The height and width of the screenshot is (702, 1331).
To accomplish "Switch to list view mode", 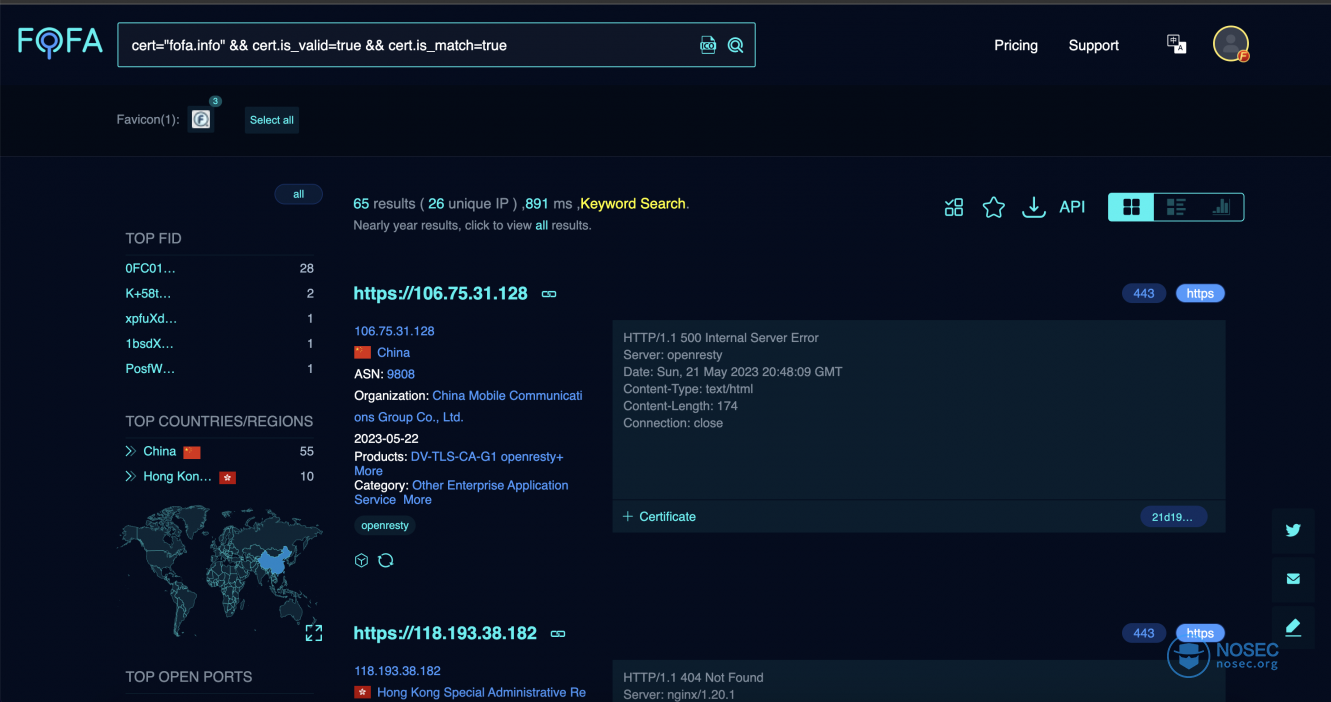I will [1176, 207].
